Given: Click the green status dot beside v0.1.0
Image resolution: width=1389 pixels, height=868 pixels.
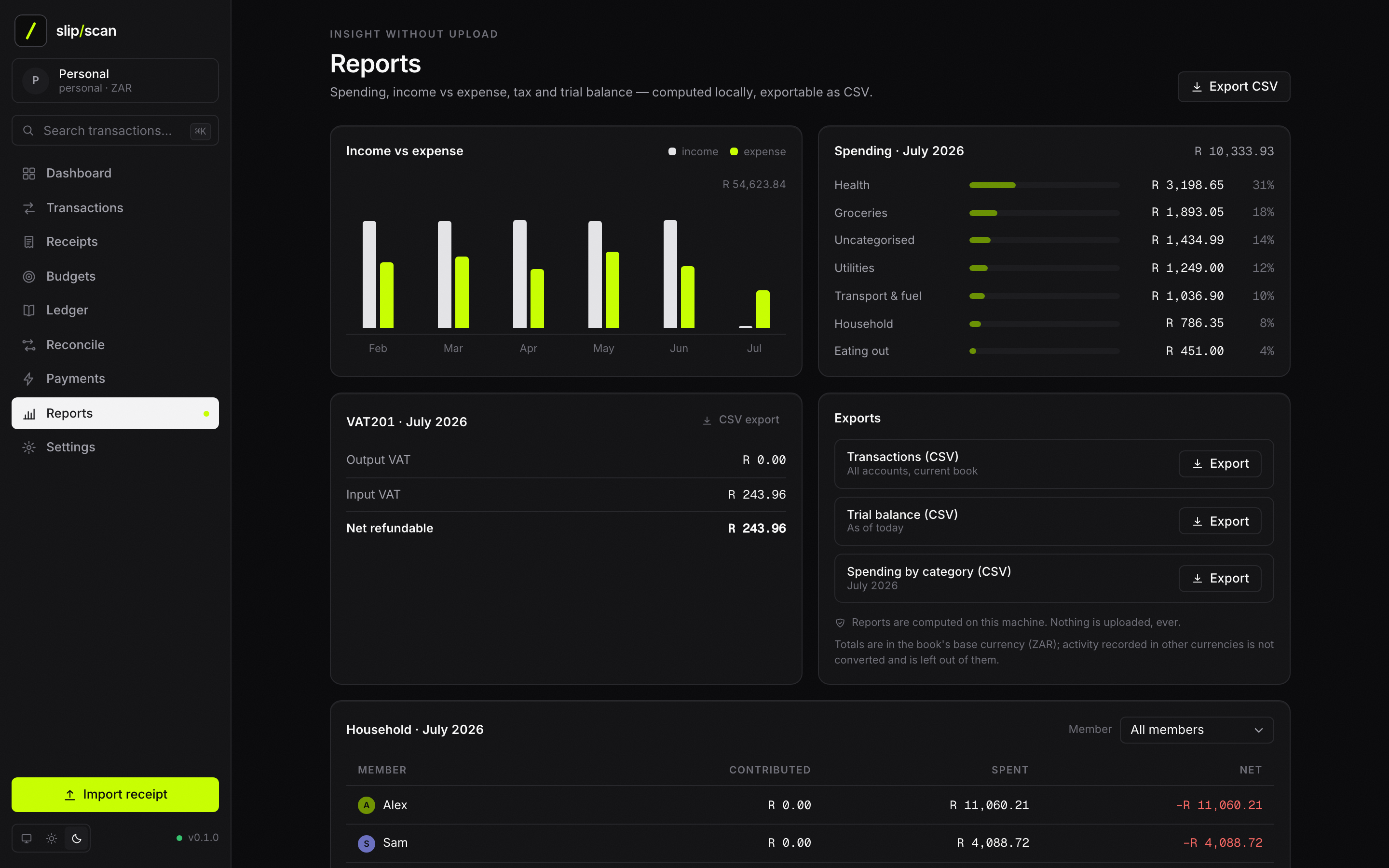Looking at the screenshot, I should 179,838.
